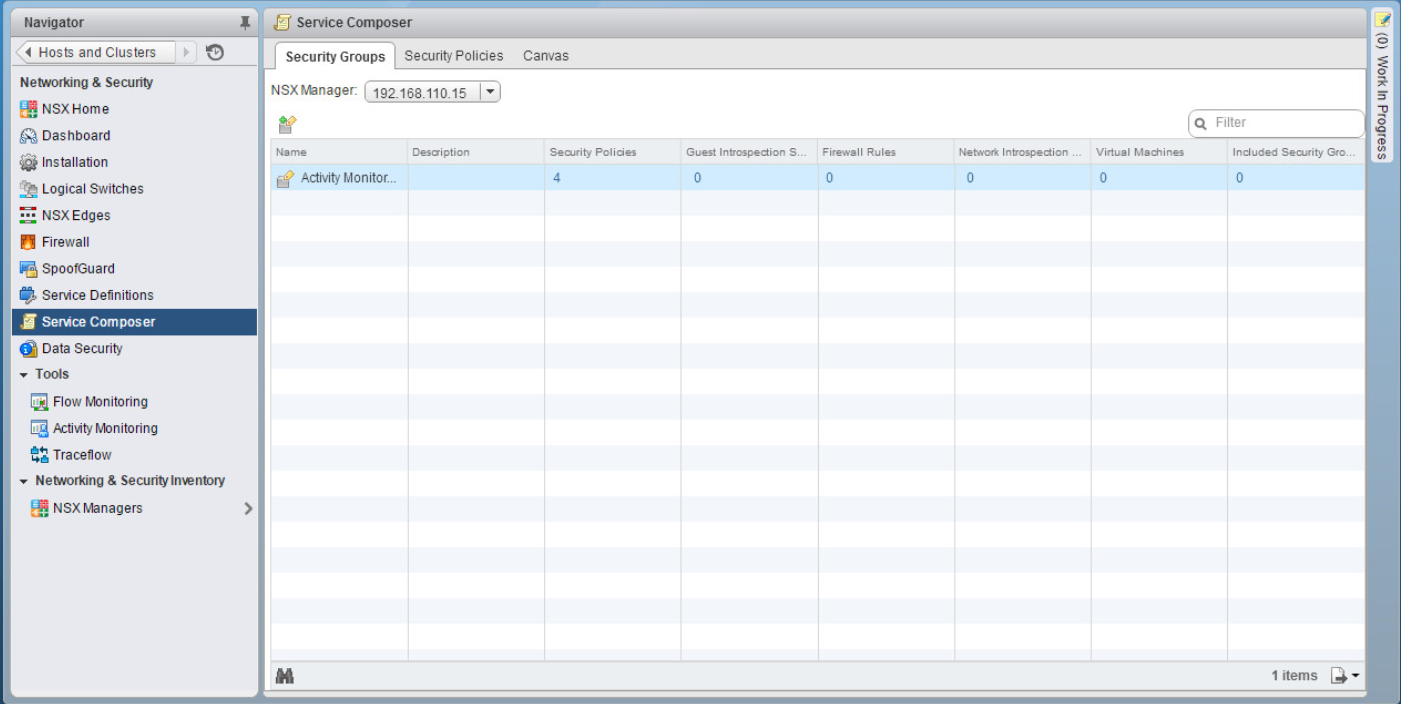Select SpoofGuard in the navigator

click(x=78, y=269)
